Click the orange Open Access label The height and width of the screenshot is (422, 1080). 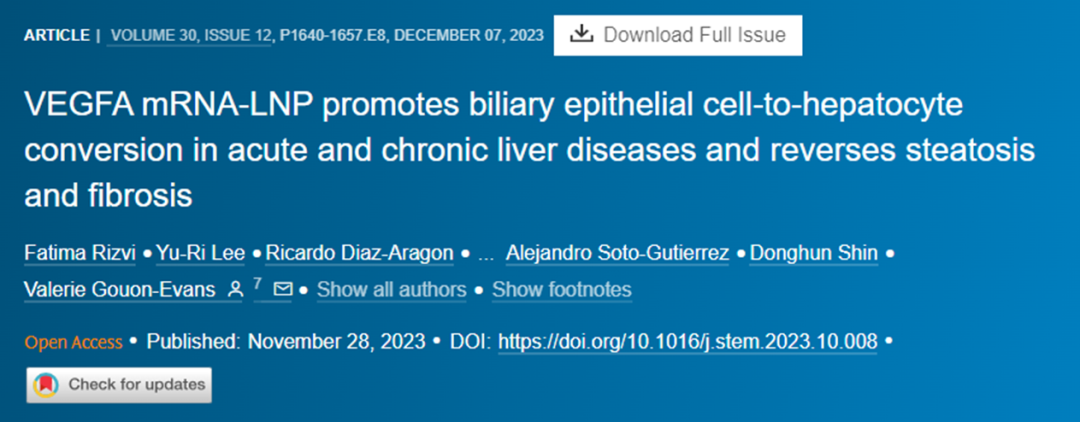(x=74, y=342)
